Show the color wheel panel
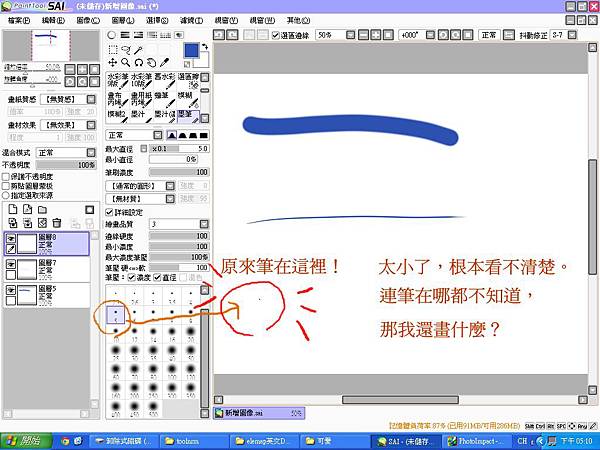 (111, 35)
